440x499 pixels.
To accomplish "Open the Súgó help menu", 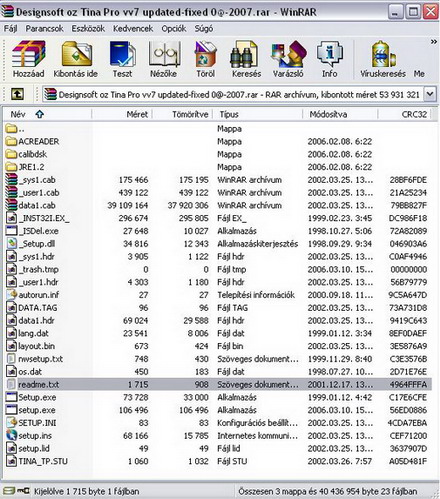I will (x=204, y=29).
